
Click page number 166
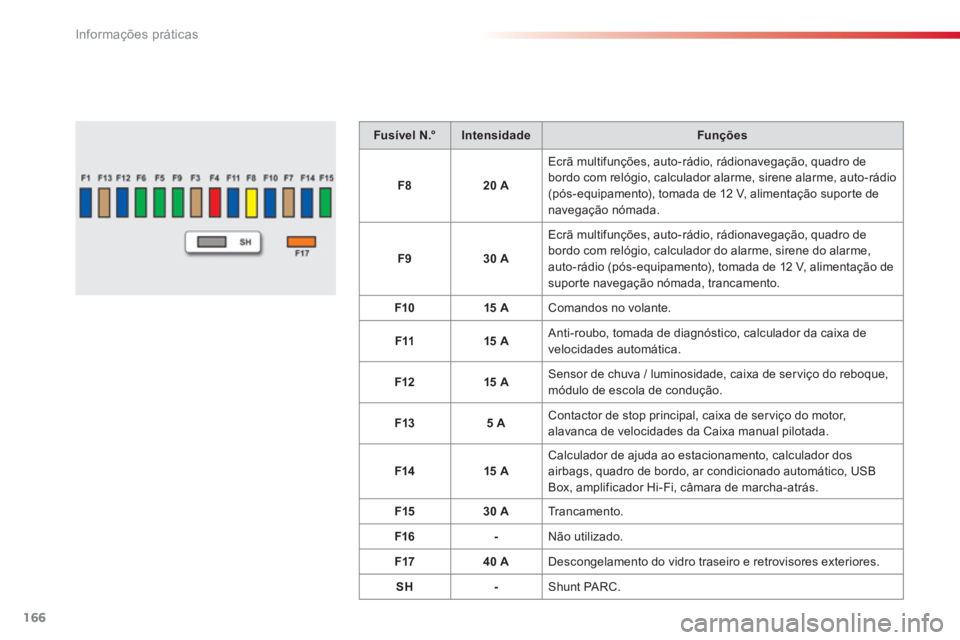[34, 617]
